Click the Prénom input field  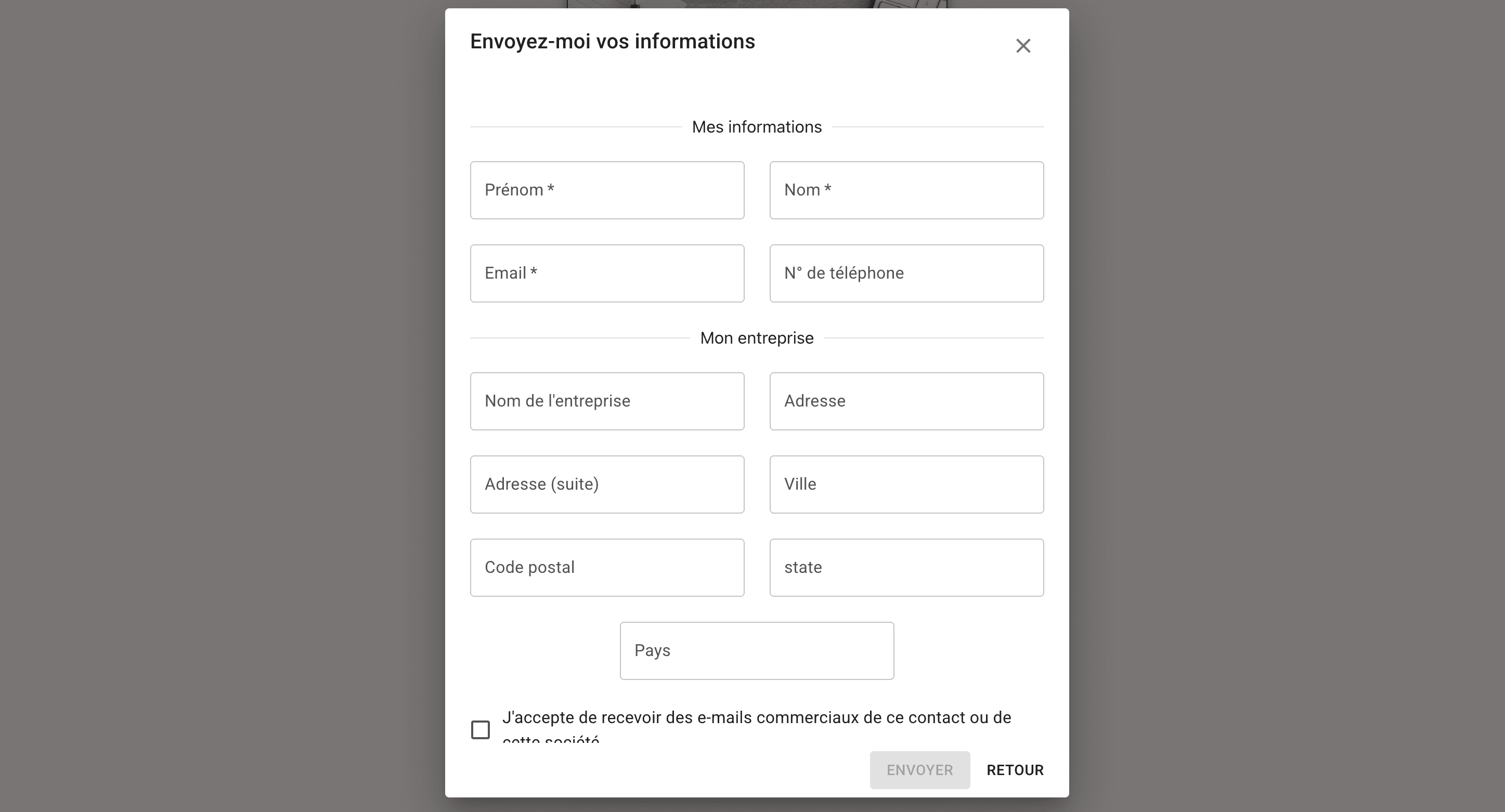coord(607,190)
